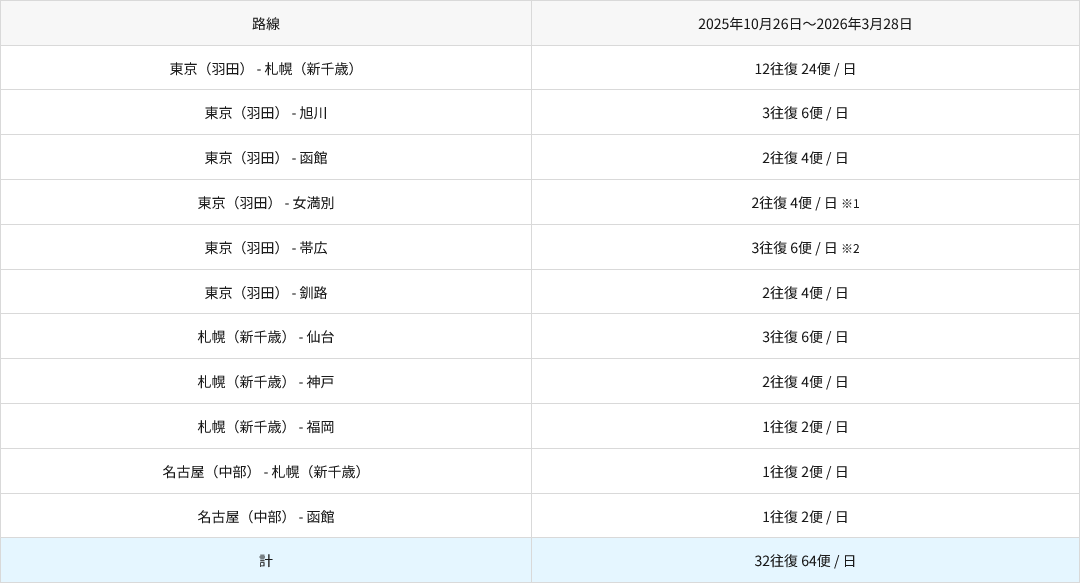Screen dimensions: 1080x583
Task: Click the 路線 column header
Action: click(x=266, y=24)
